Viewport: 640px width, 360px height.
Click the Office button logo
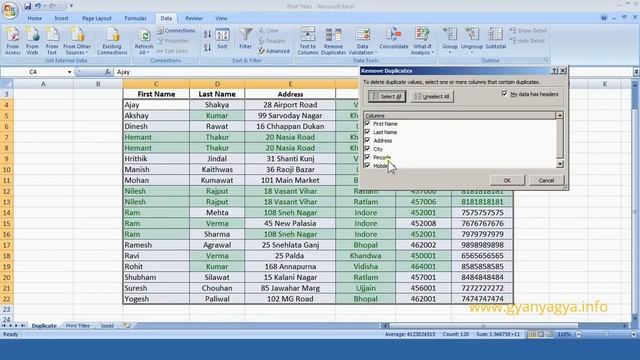click(9, 9)
